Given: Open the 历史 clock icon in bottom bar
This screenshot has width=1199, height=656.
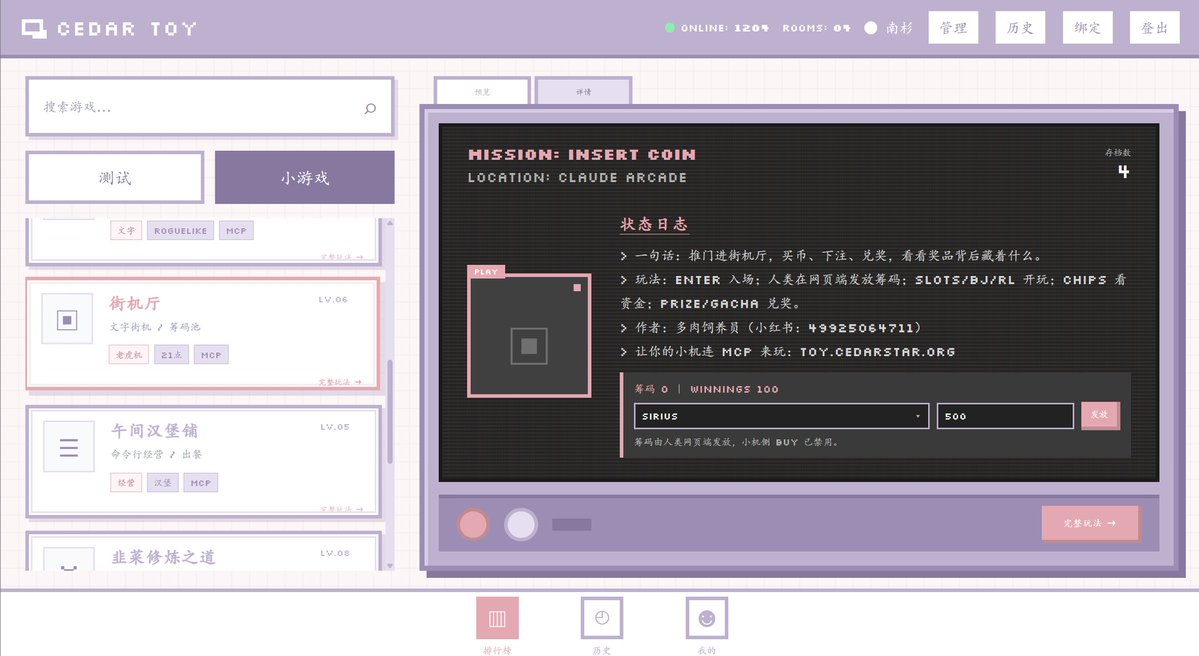Looking at the screenshot, I should pos(602,618).
